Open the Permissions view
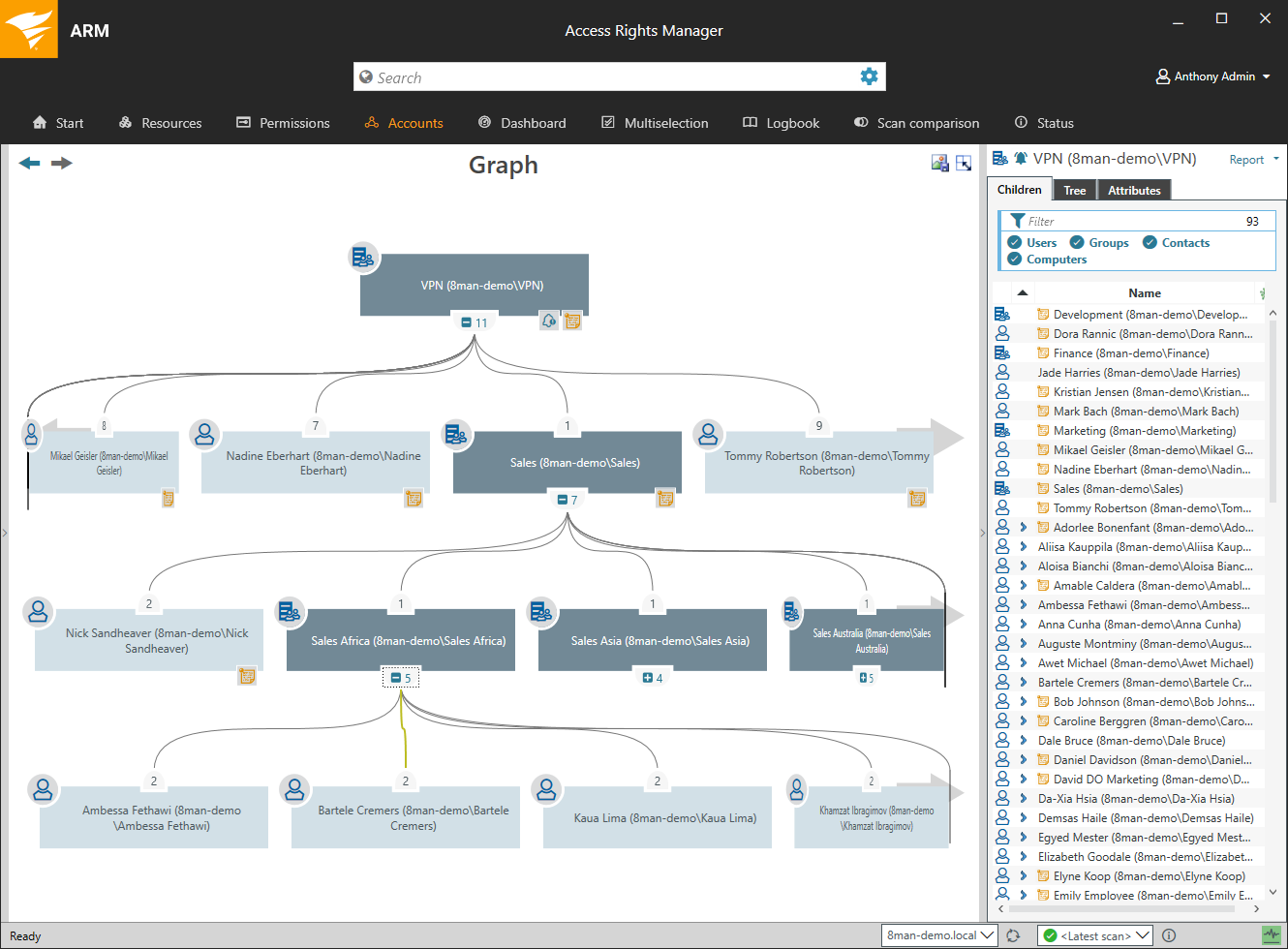Viewport: 1288px width, 949px height. (283, 123)
